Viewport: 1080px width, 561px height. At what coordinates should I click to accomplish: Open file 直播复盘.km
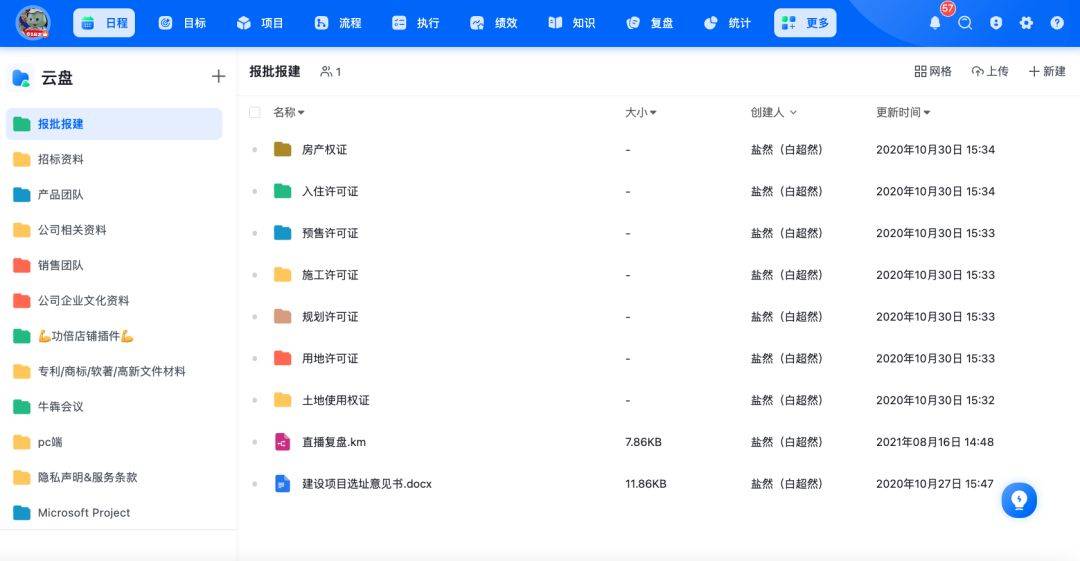334,442
